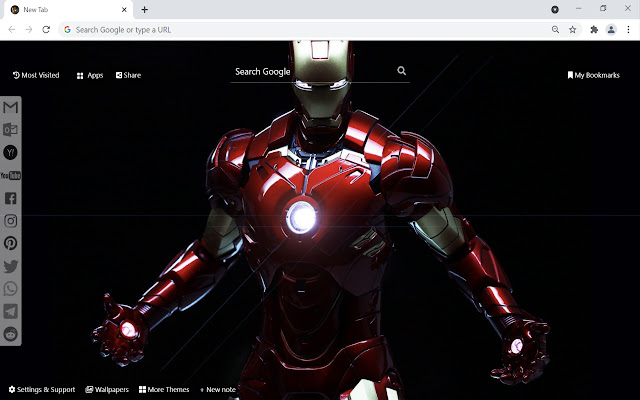The image size is (640, 400).
Task: Click the zoom magnifier in address bar
Action: coord(556,29)
